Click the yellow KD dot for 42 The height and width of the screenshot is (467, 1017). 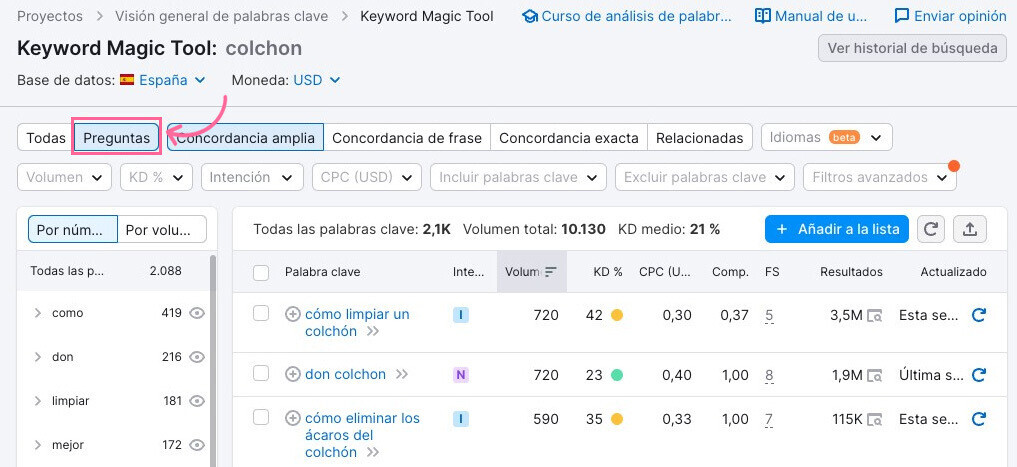coord(617,316)
